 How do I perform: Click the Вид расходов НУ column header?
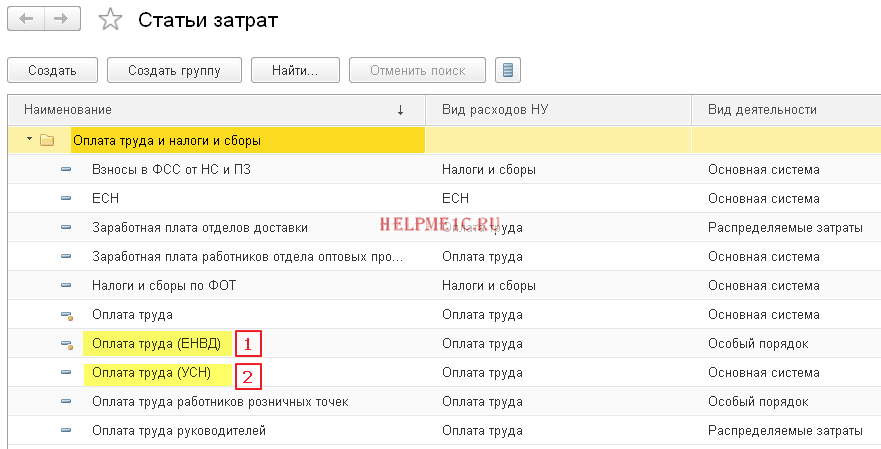491,109
